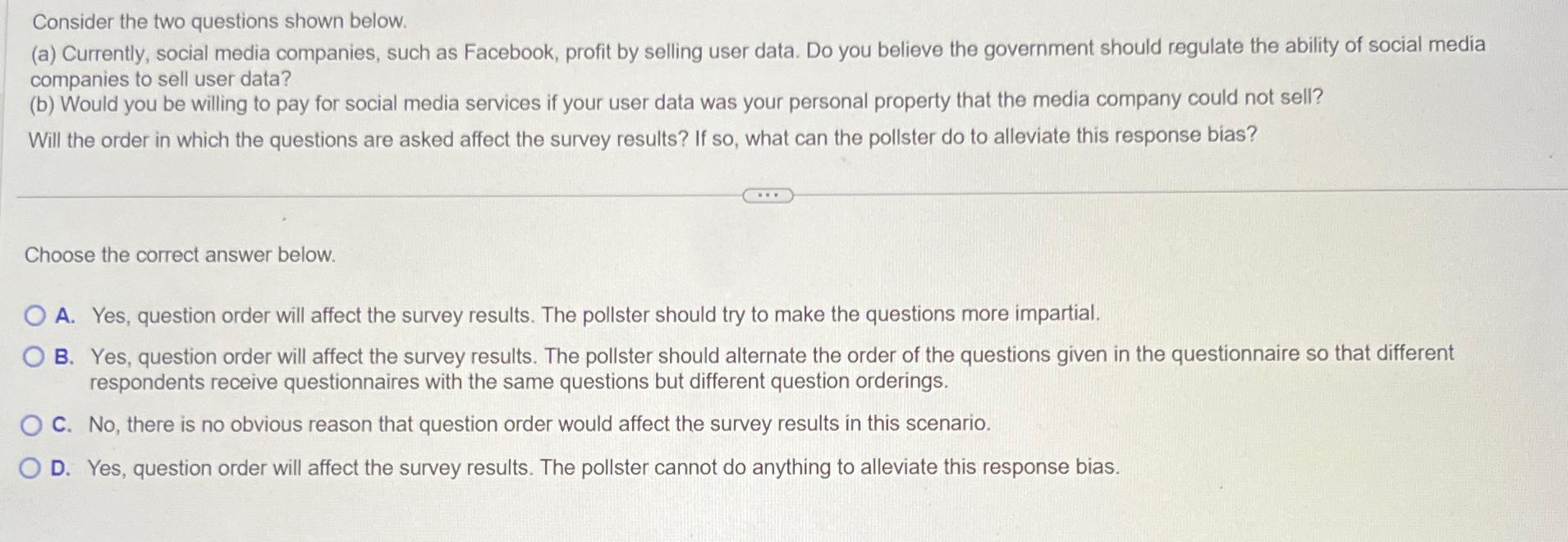This screenshot has height=542, width=1568.
Task: Click the text 'Choose the correct answer below'
Action: pyautogui.click(x=180, y=255)
